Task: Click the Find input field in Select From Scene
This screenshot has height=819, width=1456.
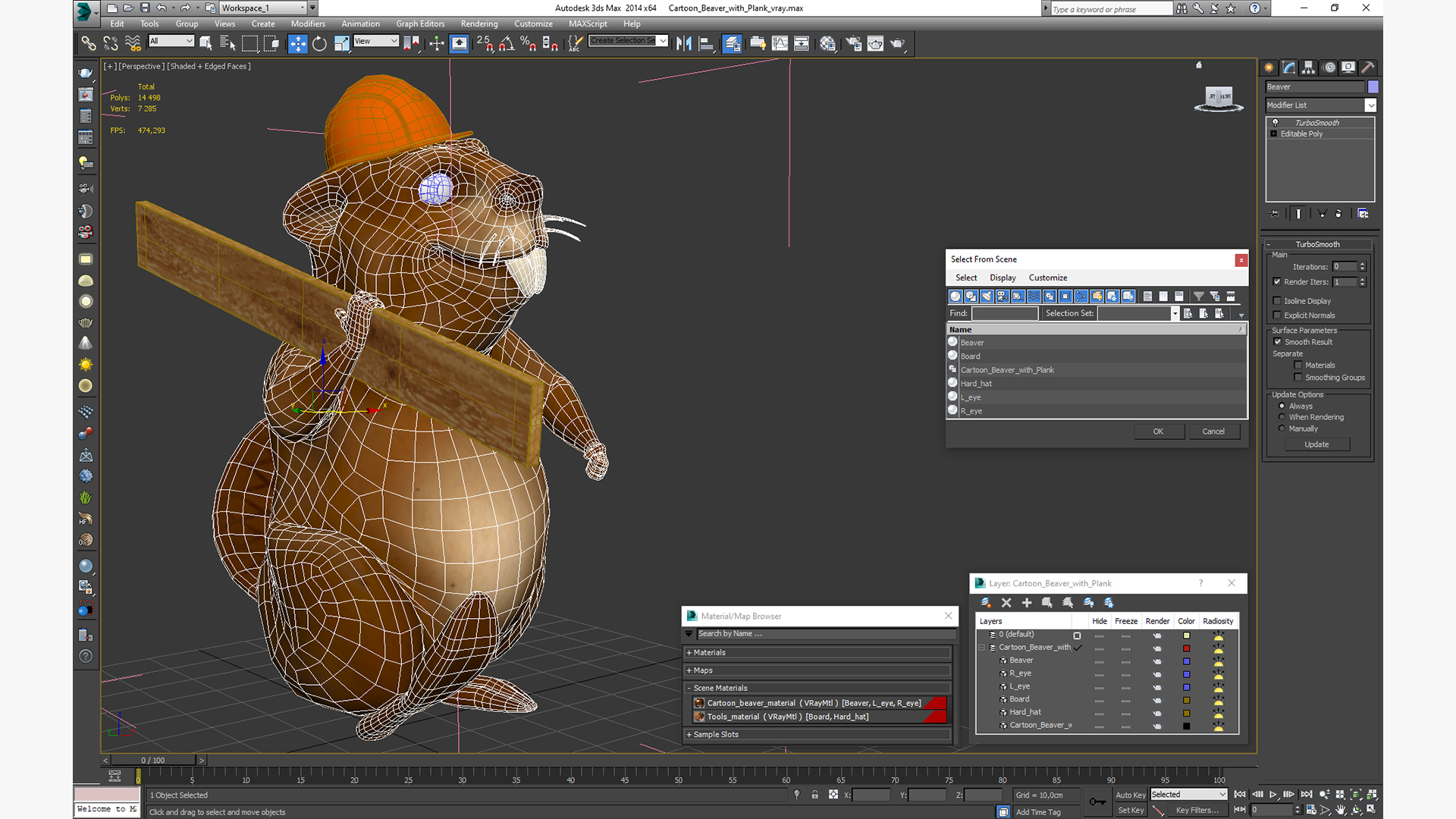Action: pos(1004,313)
